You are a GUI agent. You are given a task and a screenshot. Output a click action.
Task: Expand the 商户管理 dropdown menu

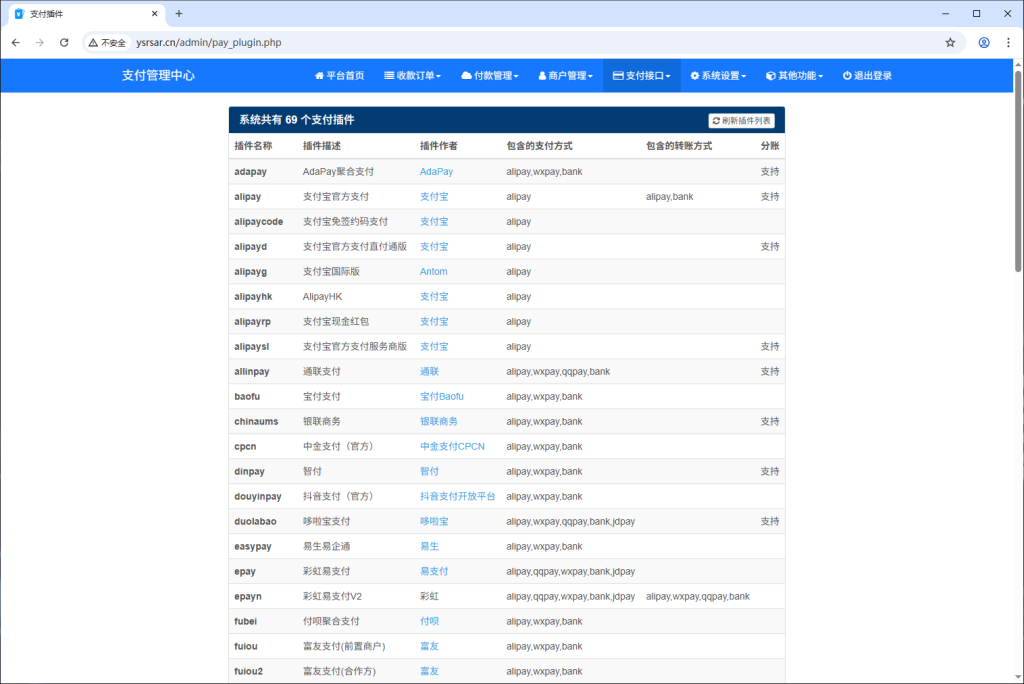click(566, 76)
